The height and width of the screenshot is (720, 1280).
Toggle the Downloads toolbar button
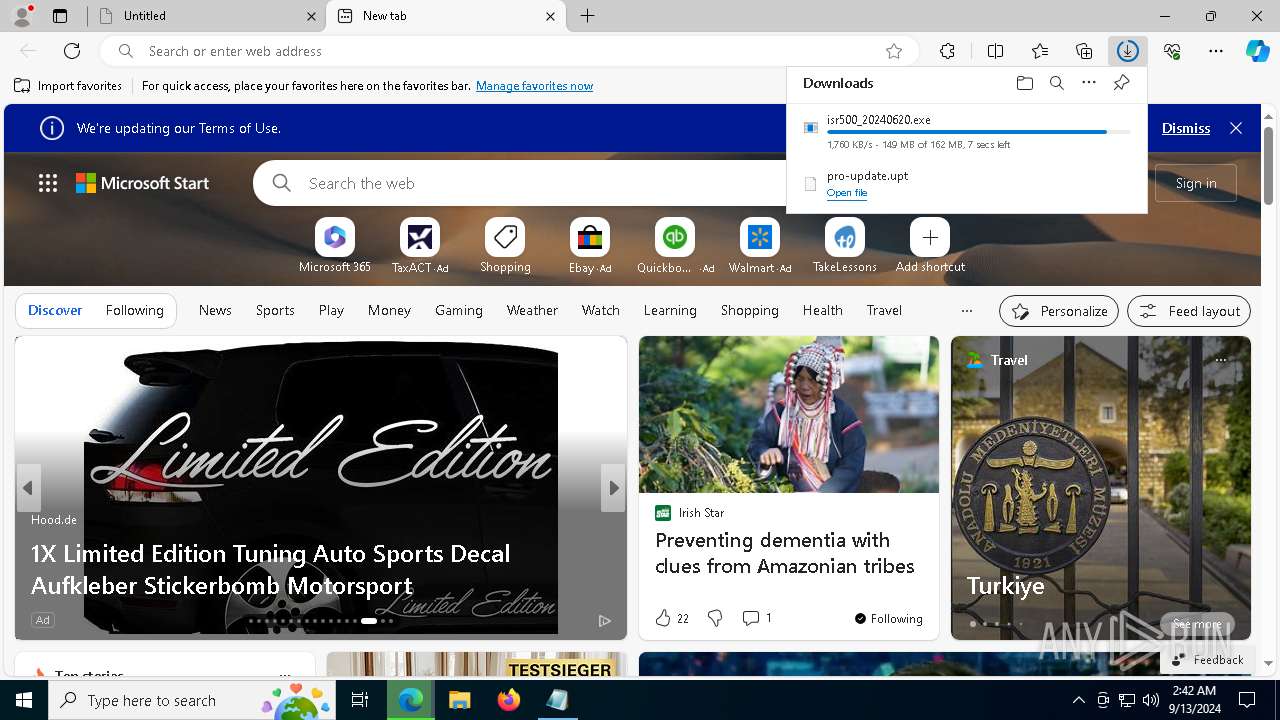point(1127,51)
